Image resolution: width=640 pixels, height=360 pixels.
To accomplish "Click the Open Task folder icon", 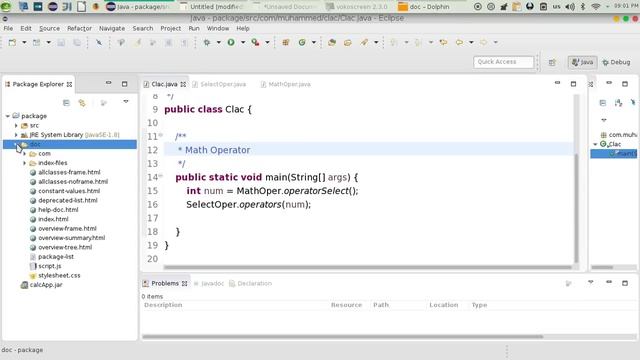I will pos(348,42).
